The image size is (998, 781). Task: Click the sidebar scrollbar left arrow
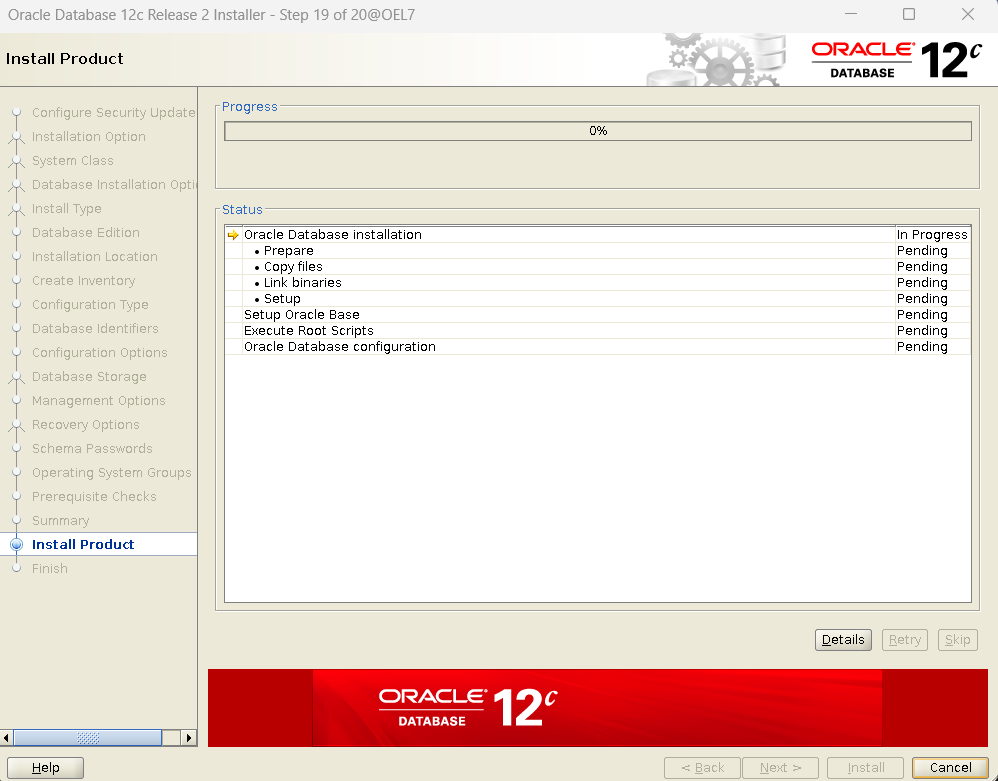(6, 738)
